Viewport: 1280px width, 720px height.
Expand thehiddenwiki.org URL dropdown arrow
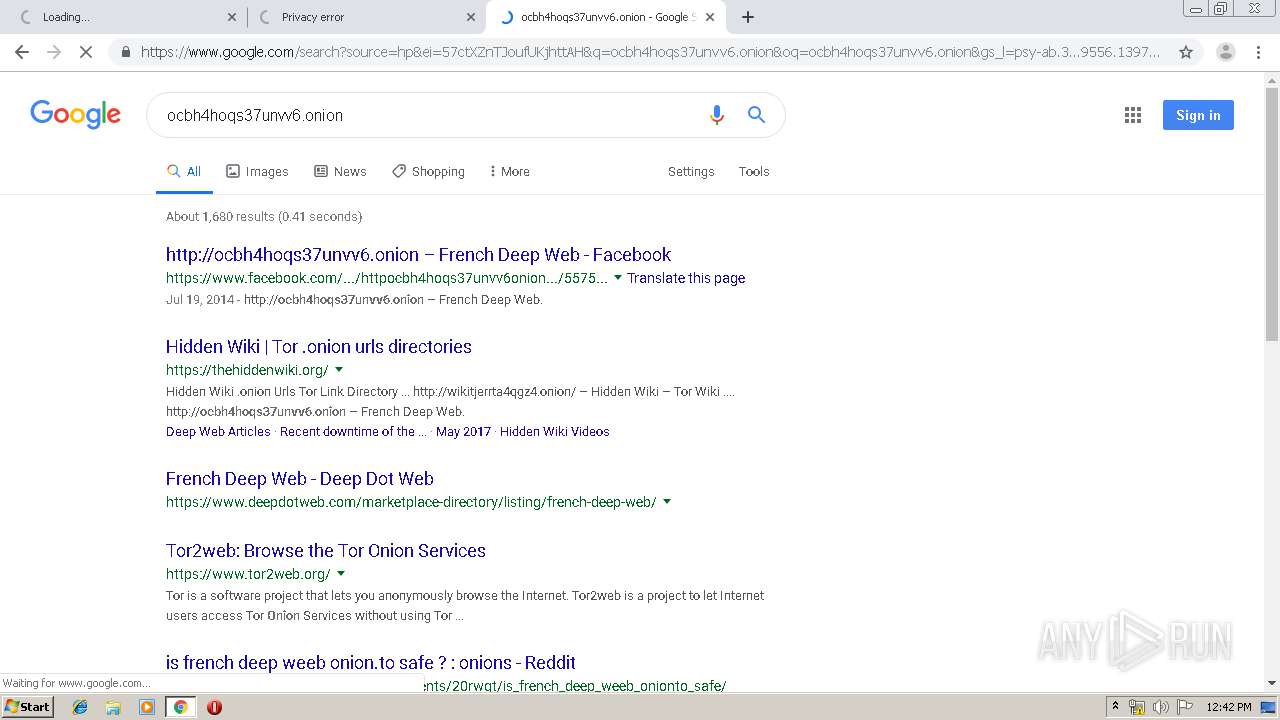339,370
